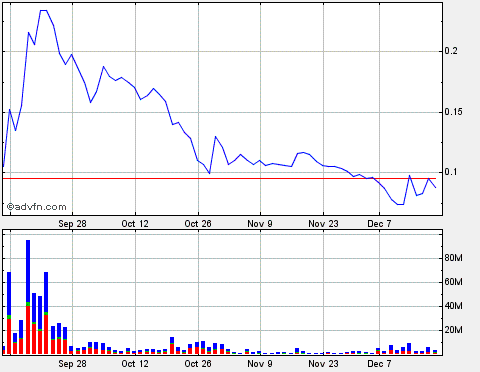Click the Nov 23 label under price chart

tap(323, 224)
